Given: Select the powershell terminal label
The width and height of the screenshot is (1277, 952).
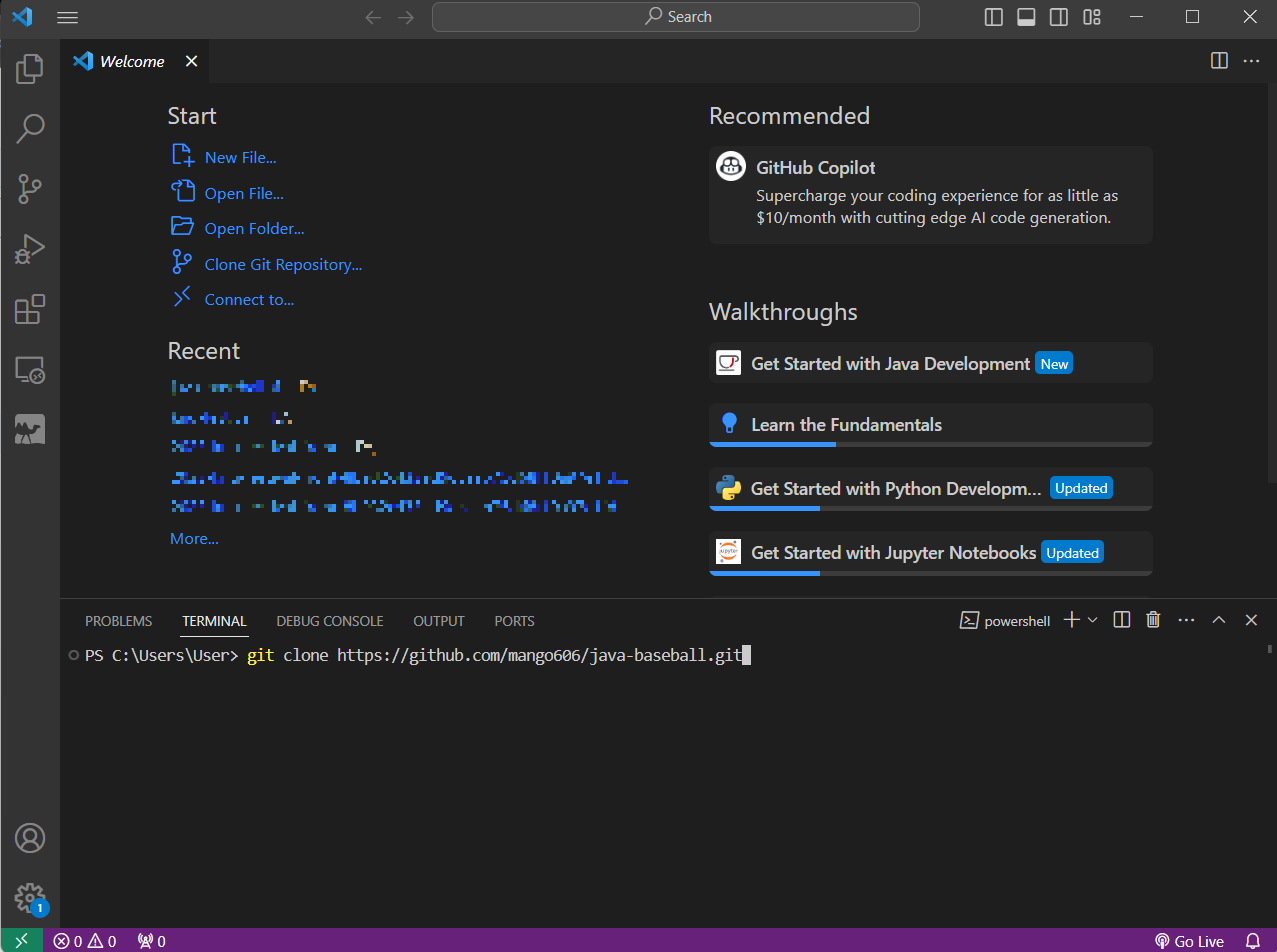Looking at the screenshot, I should tap(1005, 620).
